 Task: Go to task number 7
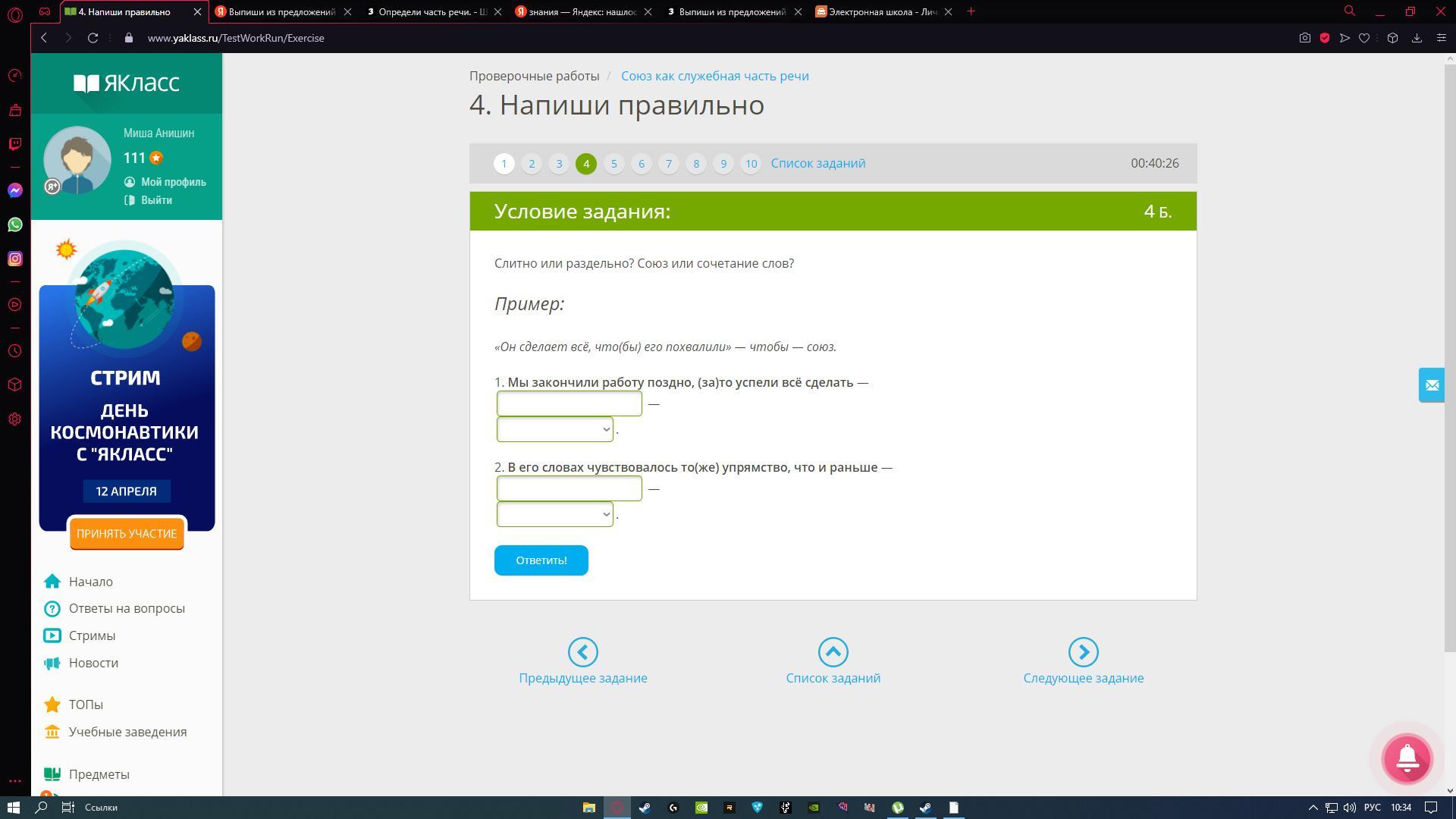pos(668,164)
